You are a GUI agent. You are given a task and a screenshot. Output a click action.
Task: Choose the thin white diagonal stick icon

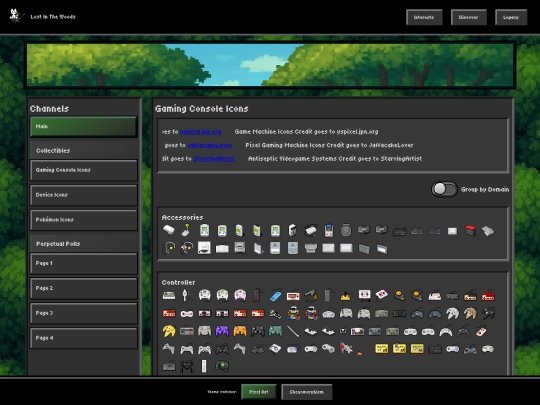tap(293, 331)
